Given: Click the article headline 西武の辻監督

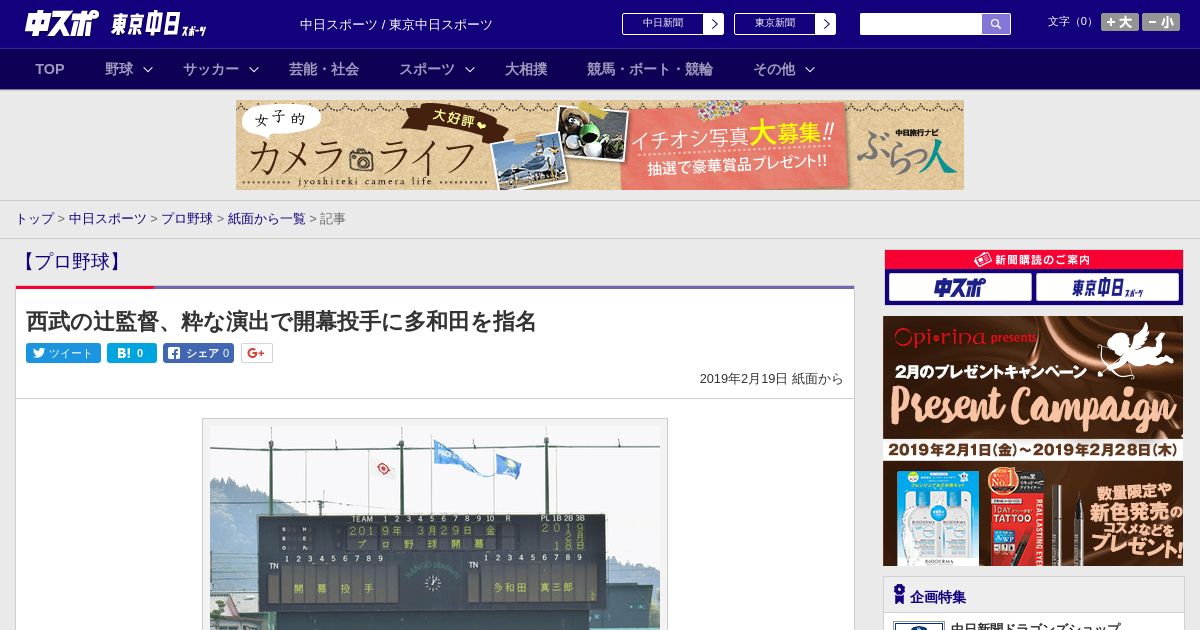Looking at the screenshot, I should [x=281, y=321].
